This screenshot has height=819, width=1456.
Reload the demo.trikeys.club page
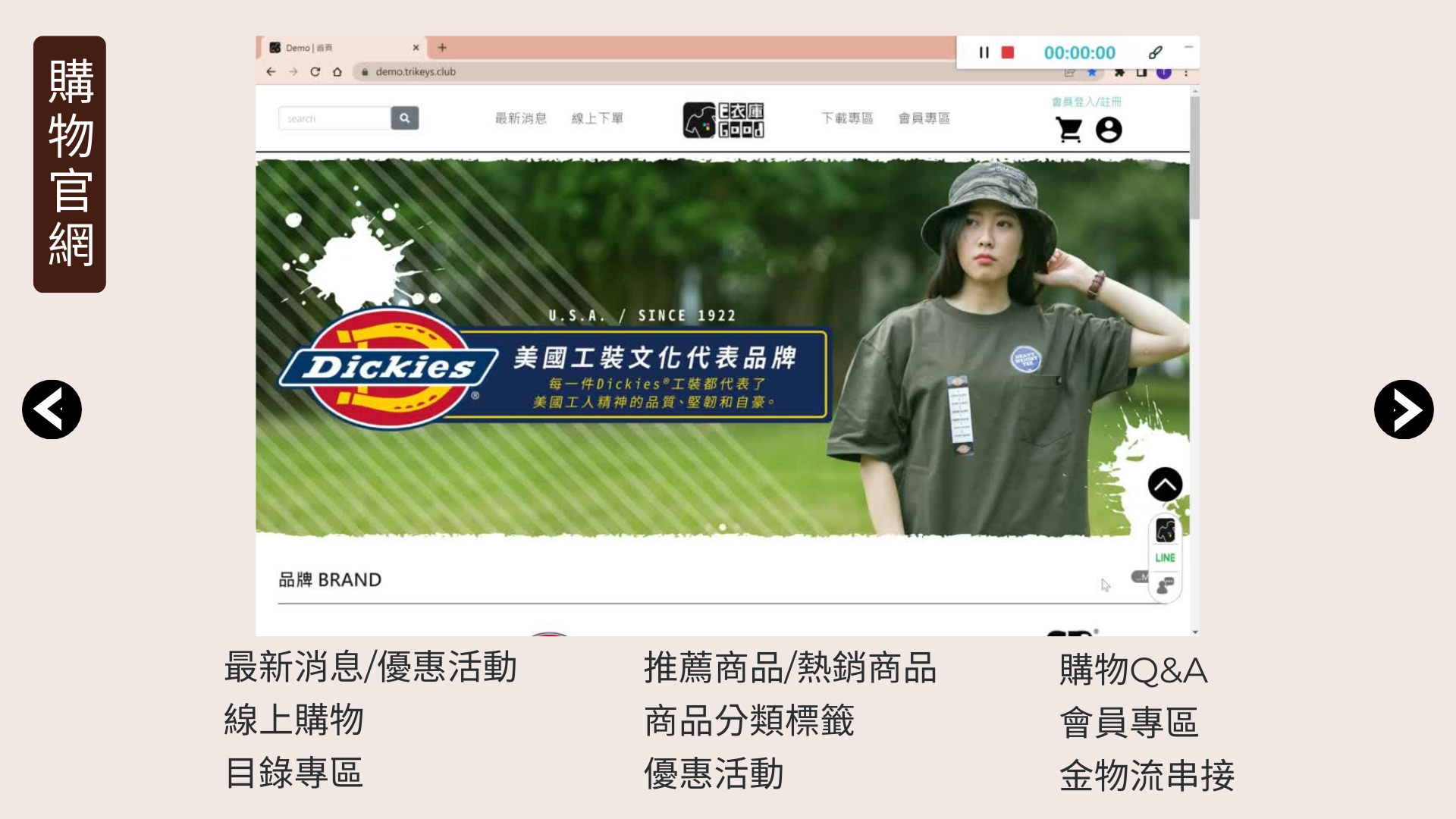pos(315,71)
